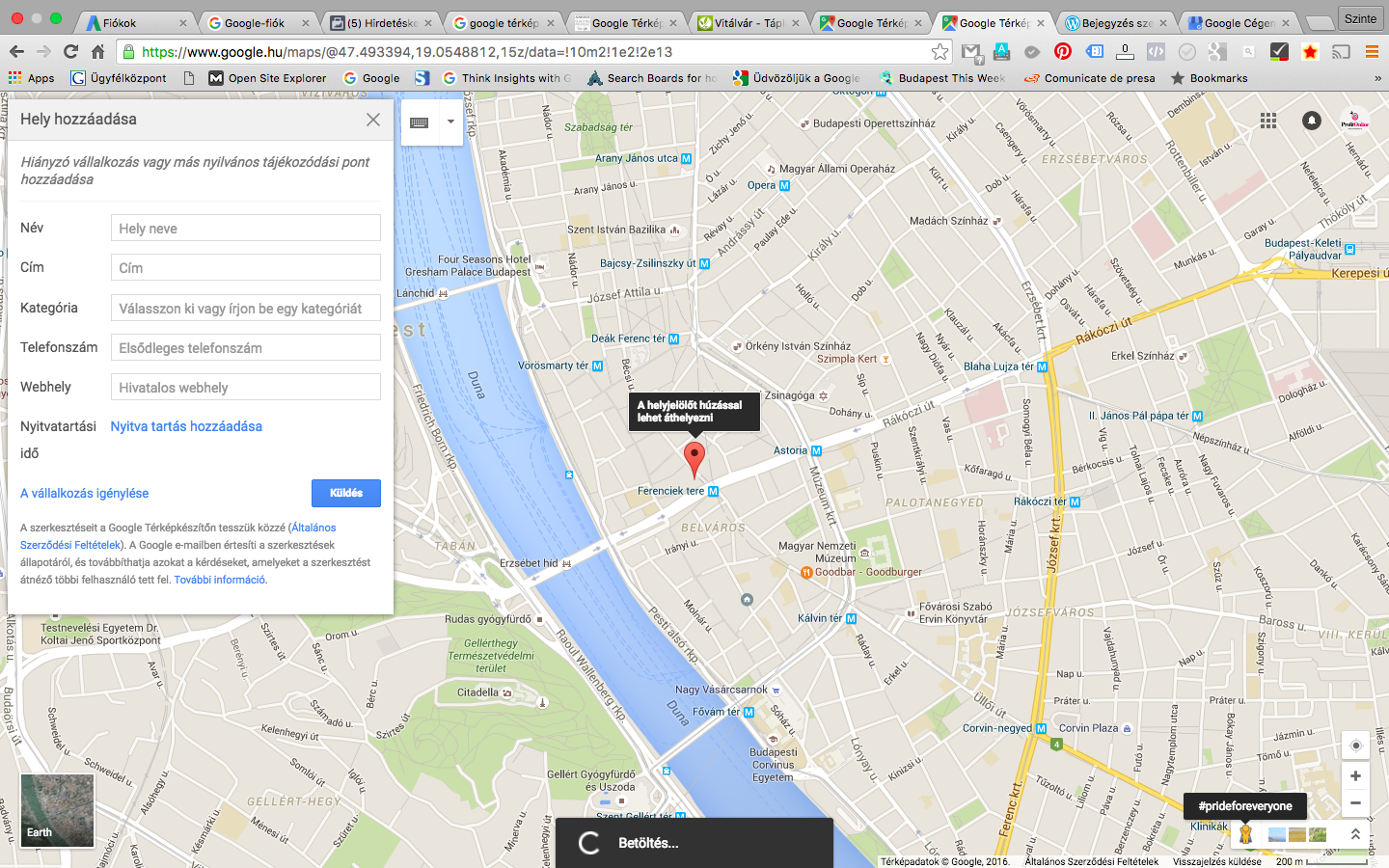Zoom in with the plus button
This screenshot has width=1389, height=868.
(1355, 775)
